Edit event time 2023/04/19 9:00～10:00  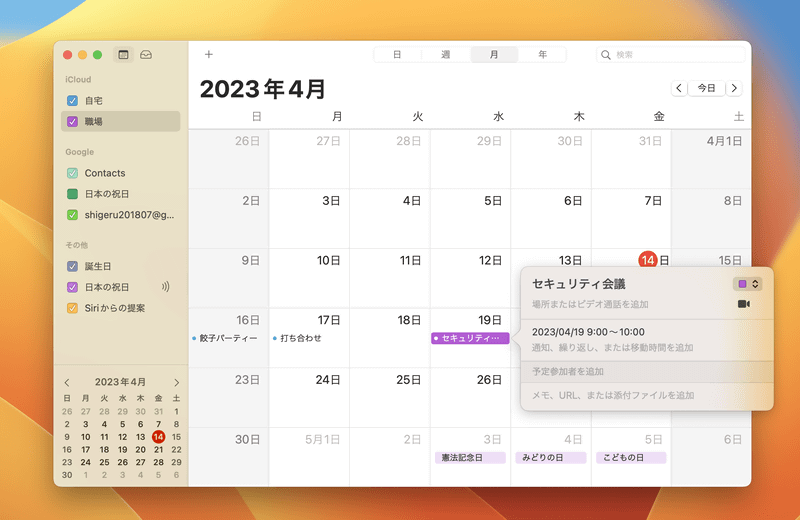pyautogui.click(x=588, y=332)
